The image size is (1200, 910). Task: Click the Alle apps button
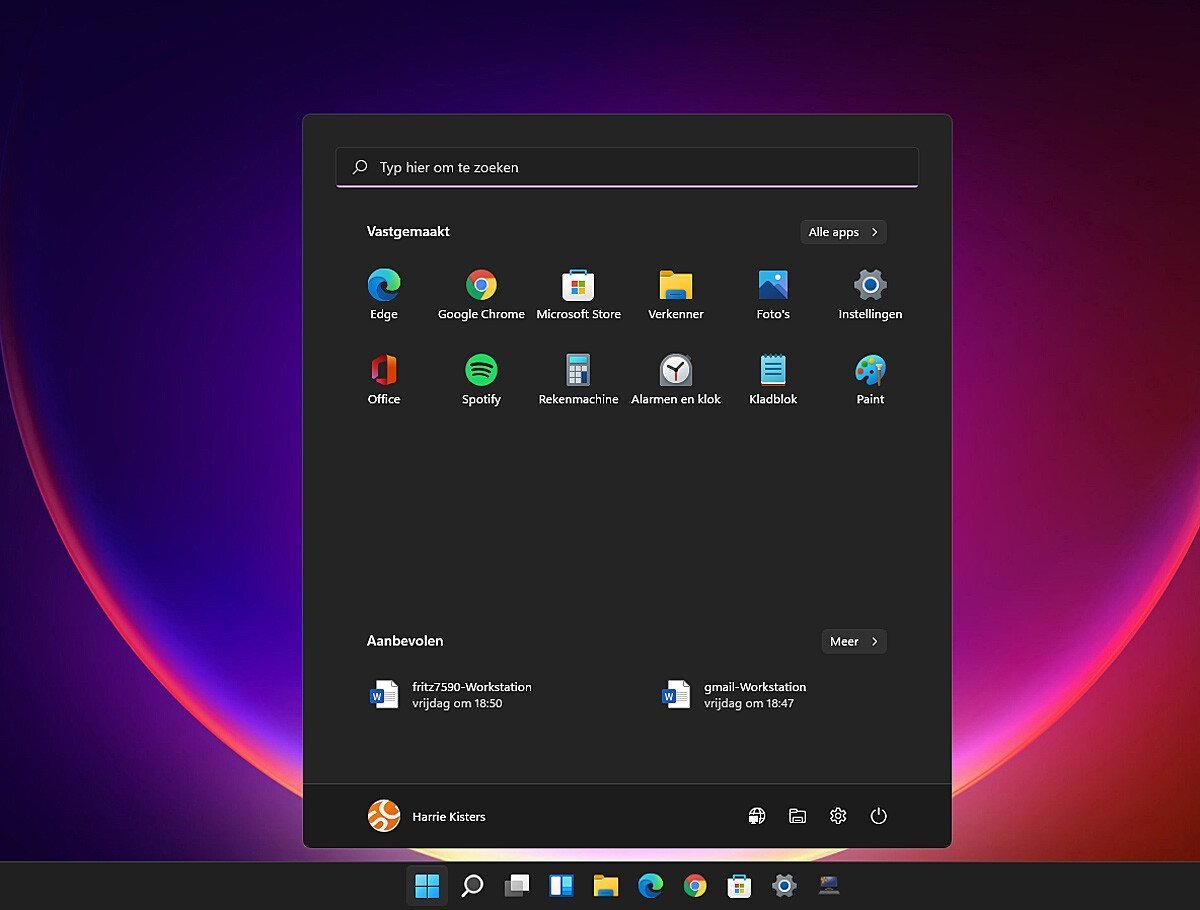tap(843, 232)
